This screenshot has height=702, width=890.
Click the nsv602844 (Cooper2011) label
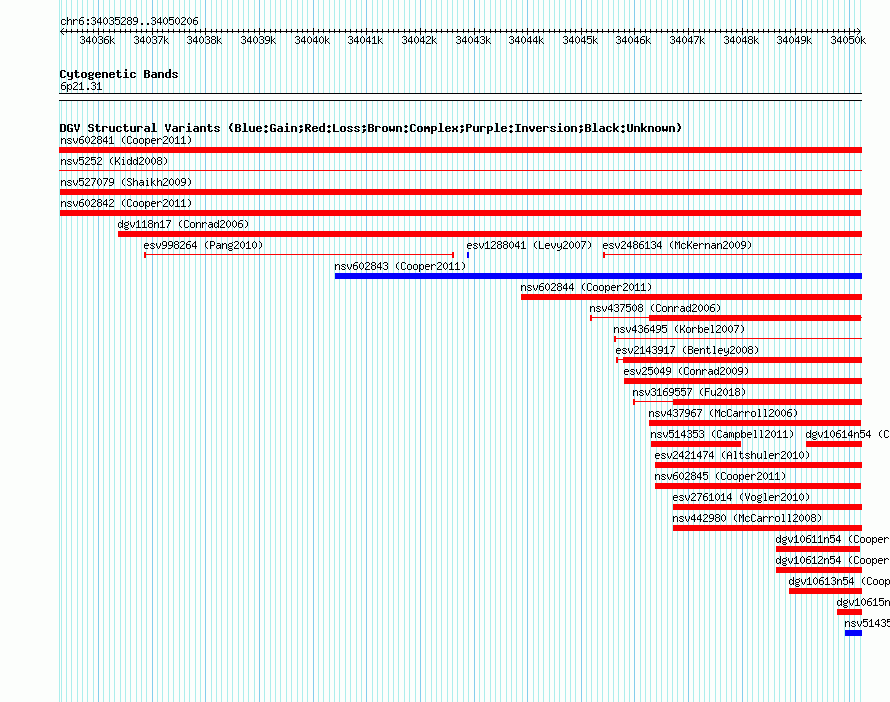[586, 287]
